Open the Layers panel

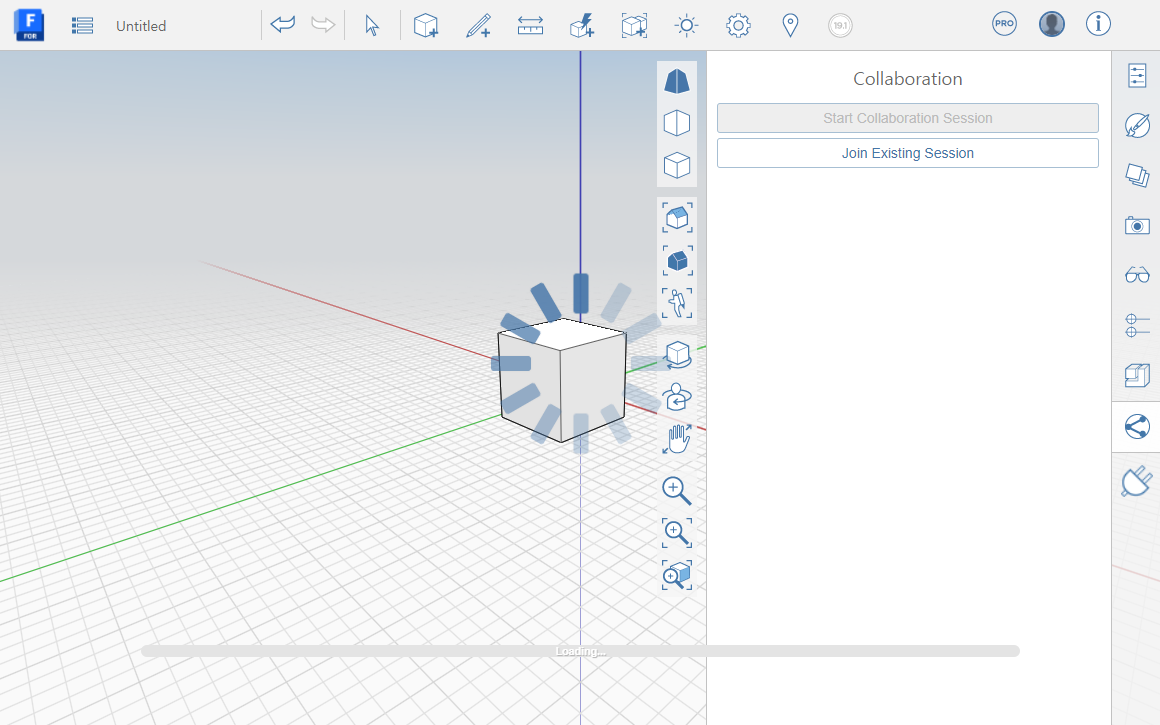[1136, 176]
